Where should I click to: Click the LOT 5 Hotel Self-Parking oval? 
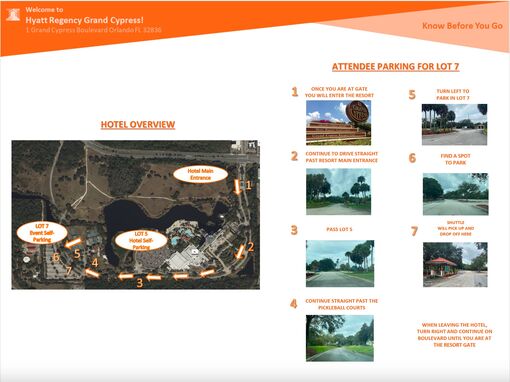(141, 240)
